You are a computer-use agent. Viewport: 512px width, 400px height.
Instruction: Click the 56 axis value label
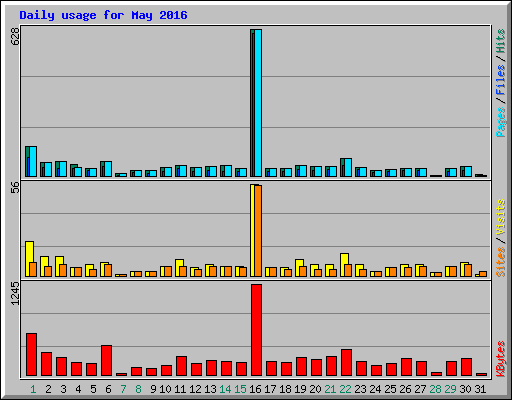[15, 187]
